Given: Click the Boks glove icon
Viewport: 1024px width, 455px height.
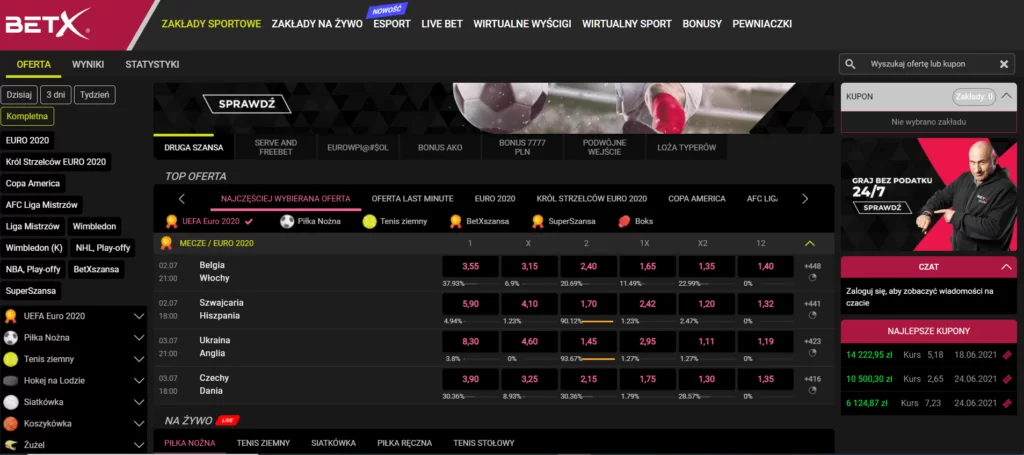Looking at the screenshot, I should pyautogui.click(x=624, y=221).
